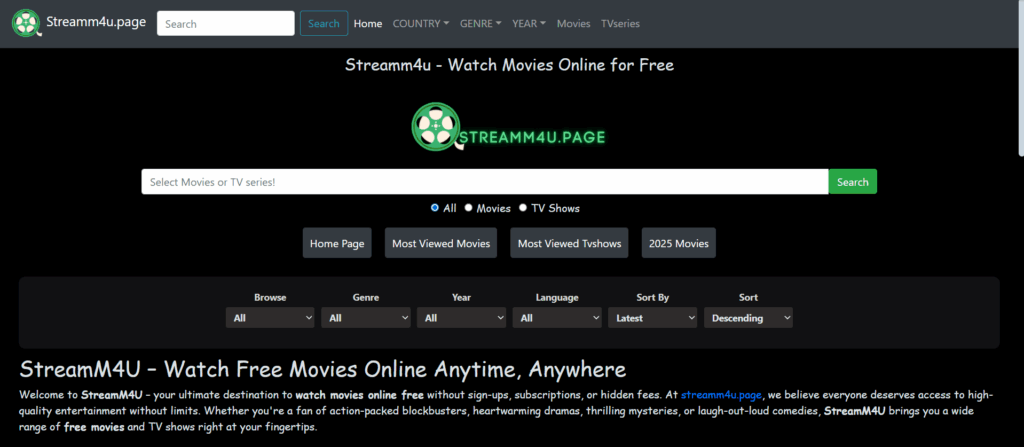The width and height of the screenshot is (1024, 447).
Task: Click the streamm4u.page hyperlink in text
Action: pos(721,395)
